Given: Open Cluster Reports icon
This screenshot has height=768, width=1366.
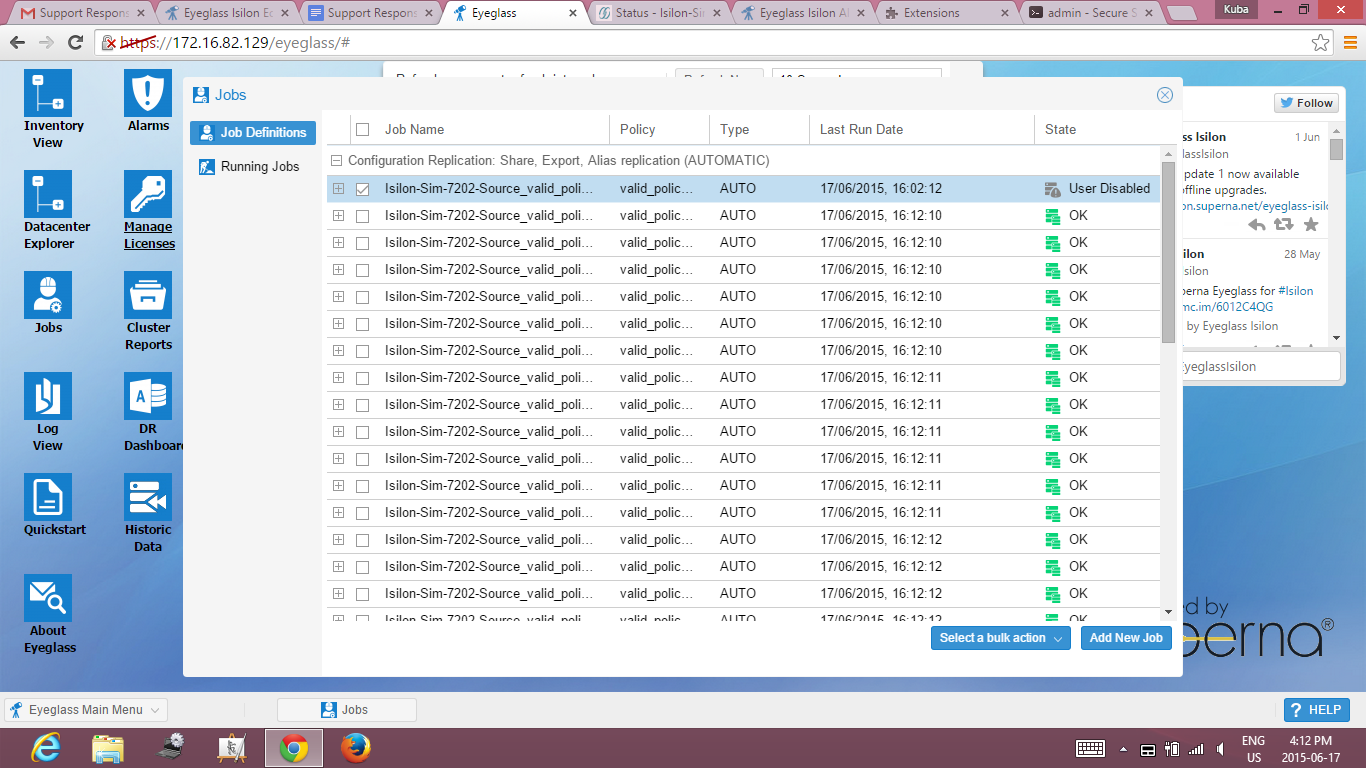Looking at the screenshot, I should (148, 295).
